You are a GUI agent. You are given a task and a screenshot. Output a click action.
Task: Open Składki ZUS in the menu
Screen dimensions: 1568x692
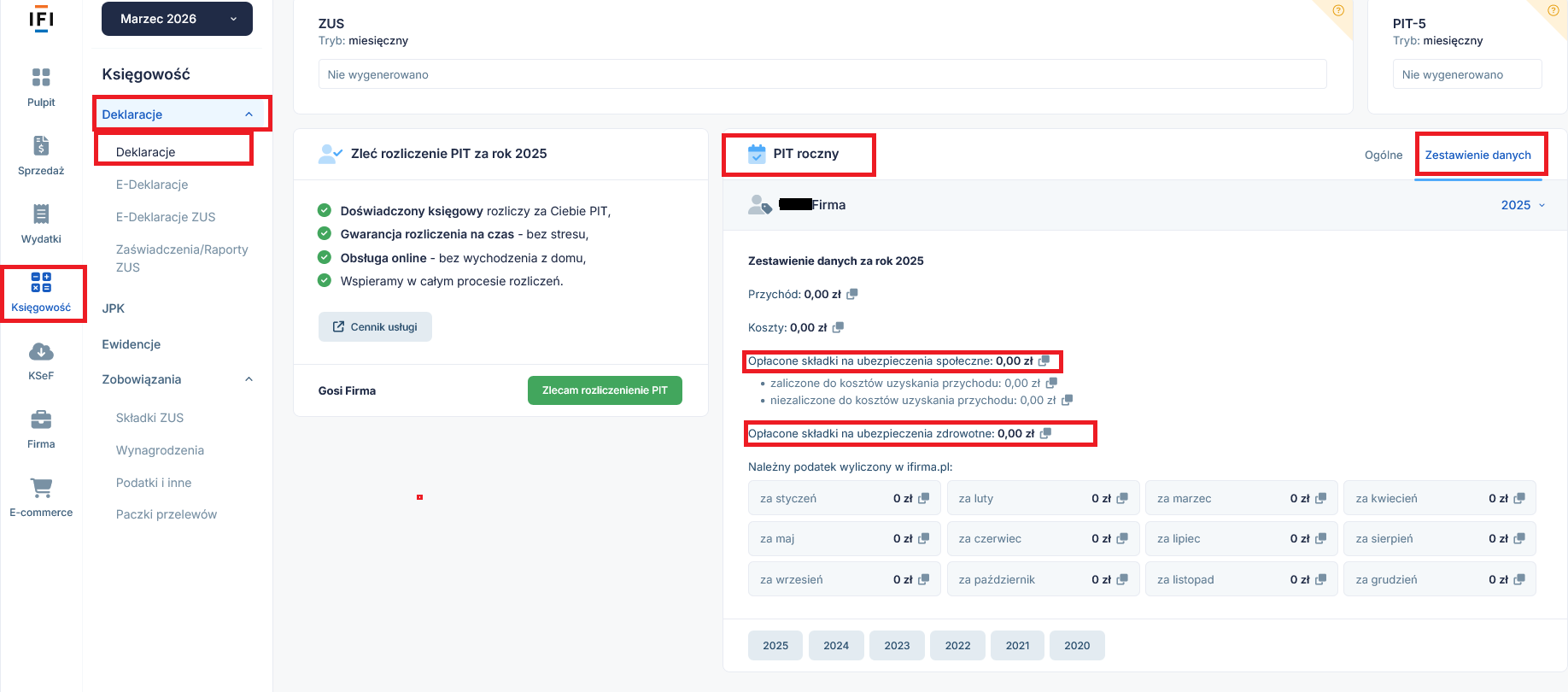point(149,418)
